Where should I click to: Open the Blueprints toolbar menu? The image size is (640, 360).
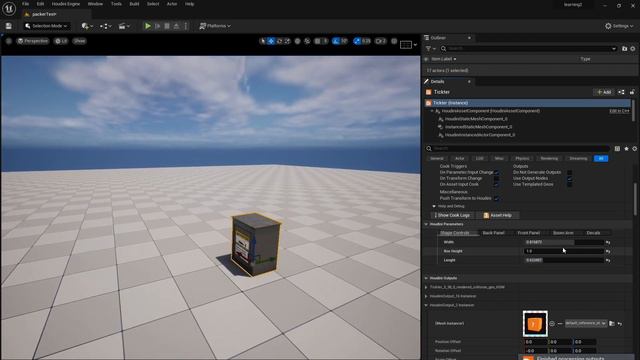pos(105,26)
